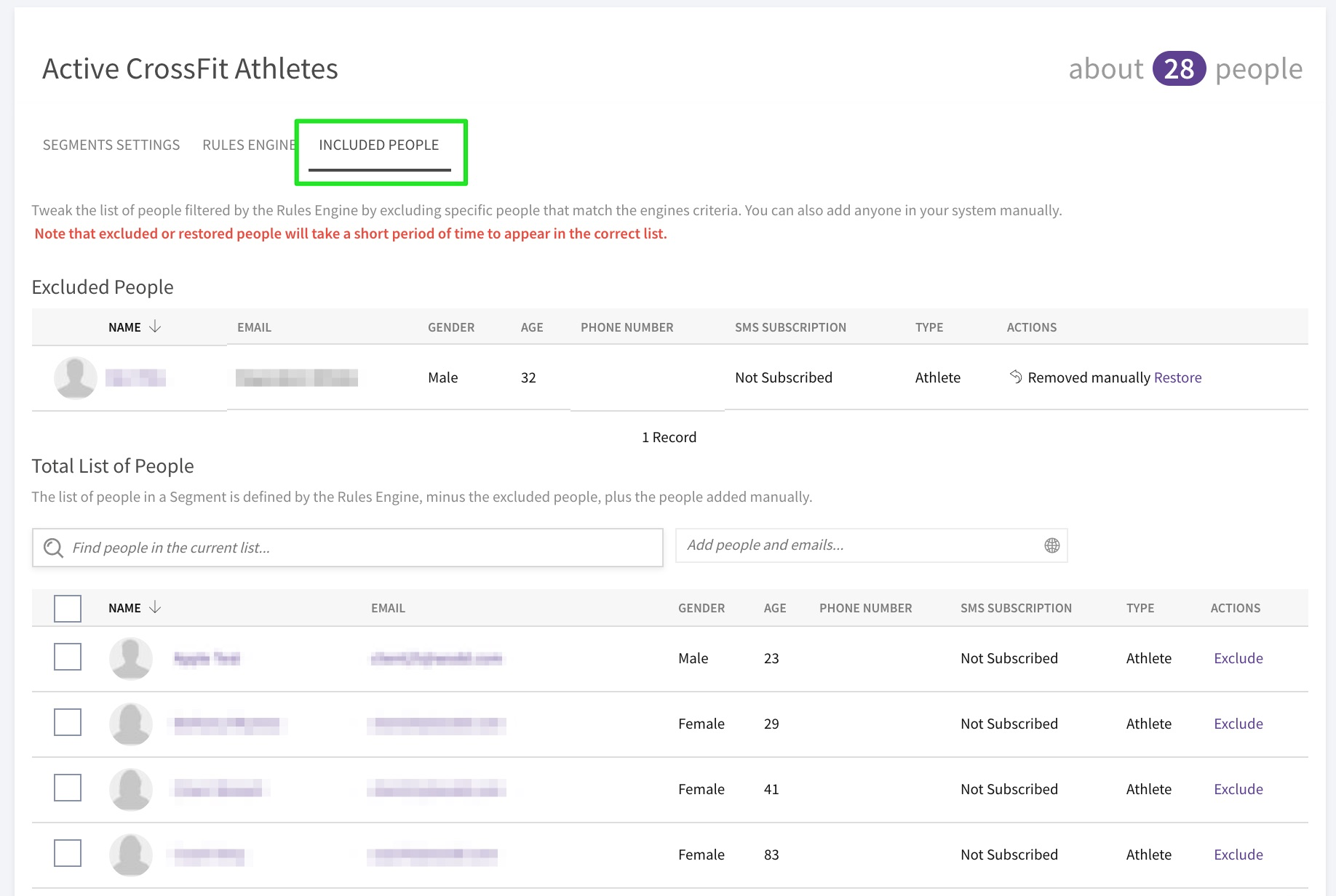Viewport: 1336px width, 896px height.
Task: Exclude the 41-year-old female athlete
Action: point(1238,789)
